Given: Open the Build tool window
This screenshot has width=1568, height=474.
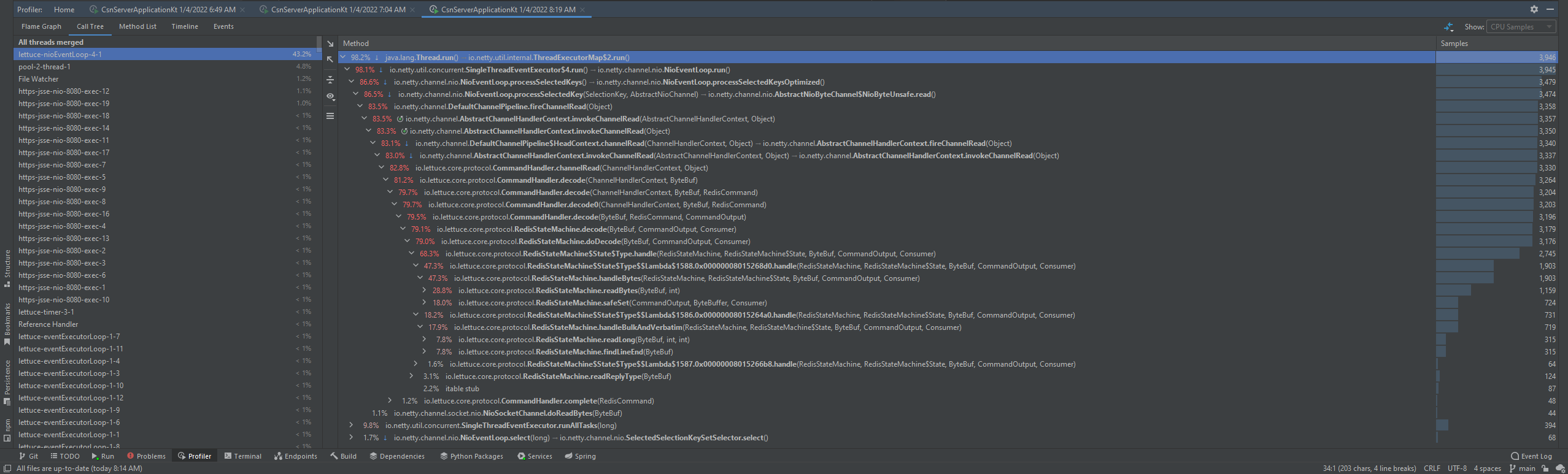Looking at the screenshot, I should point(343,456).
